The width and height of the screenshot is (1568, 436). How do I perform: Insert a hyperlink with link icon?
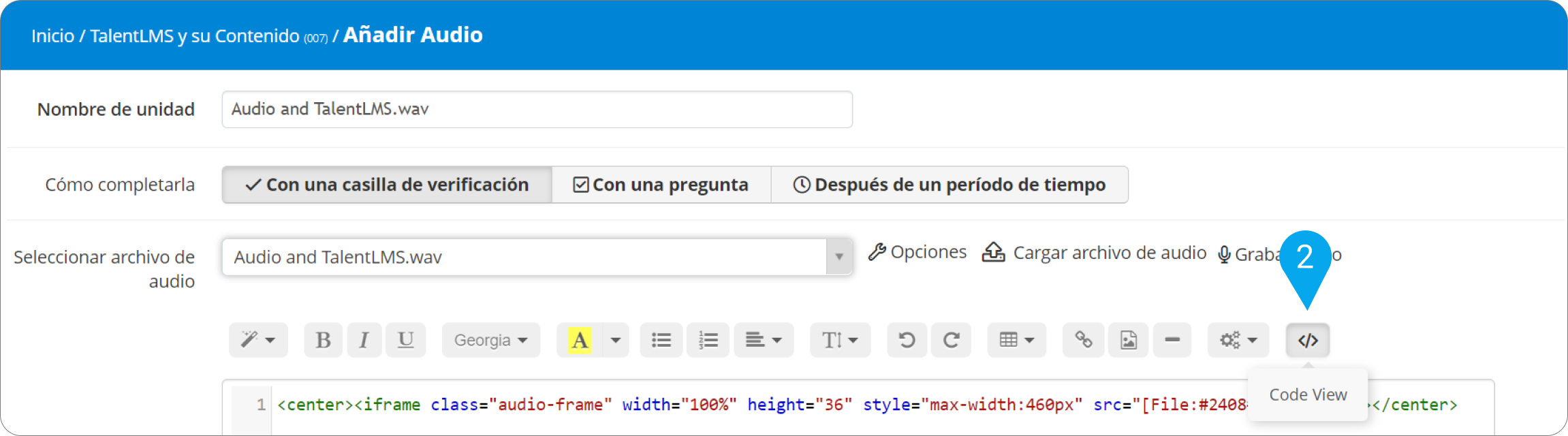coord(1083,340)
